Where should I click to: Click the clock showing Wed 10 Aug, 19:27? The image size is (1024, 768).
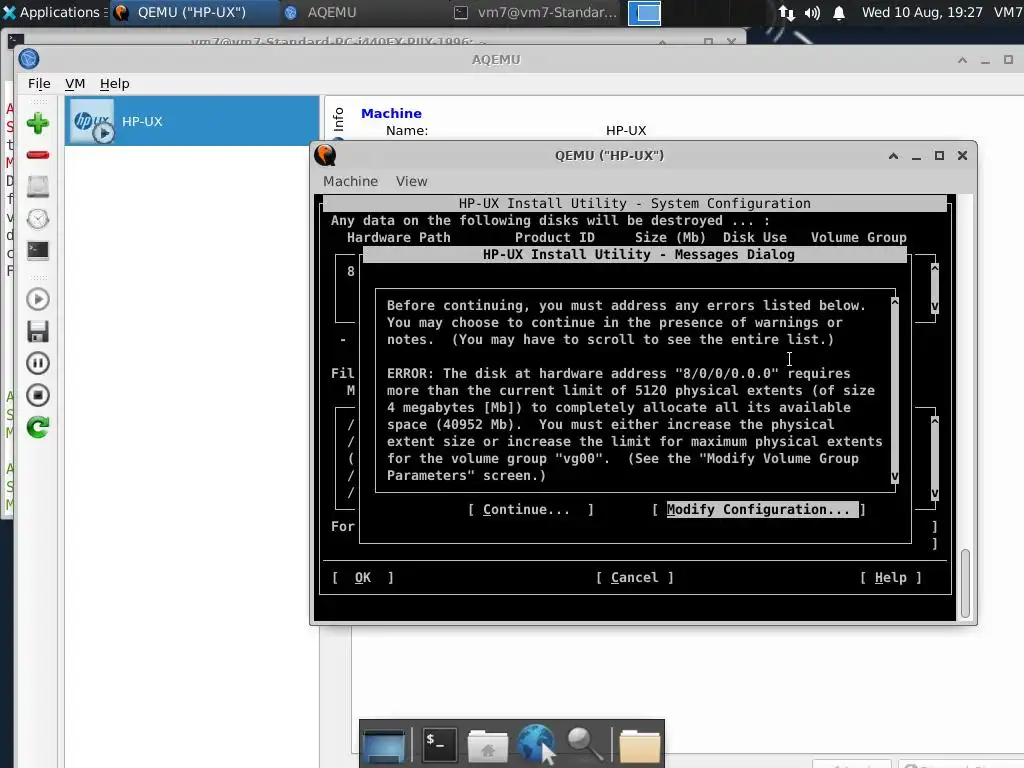tap(922, 12)
